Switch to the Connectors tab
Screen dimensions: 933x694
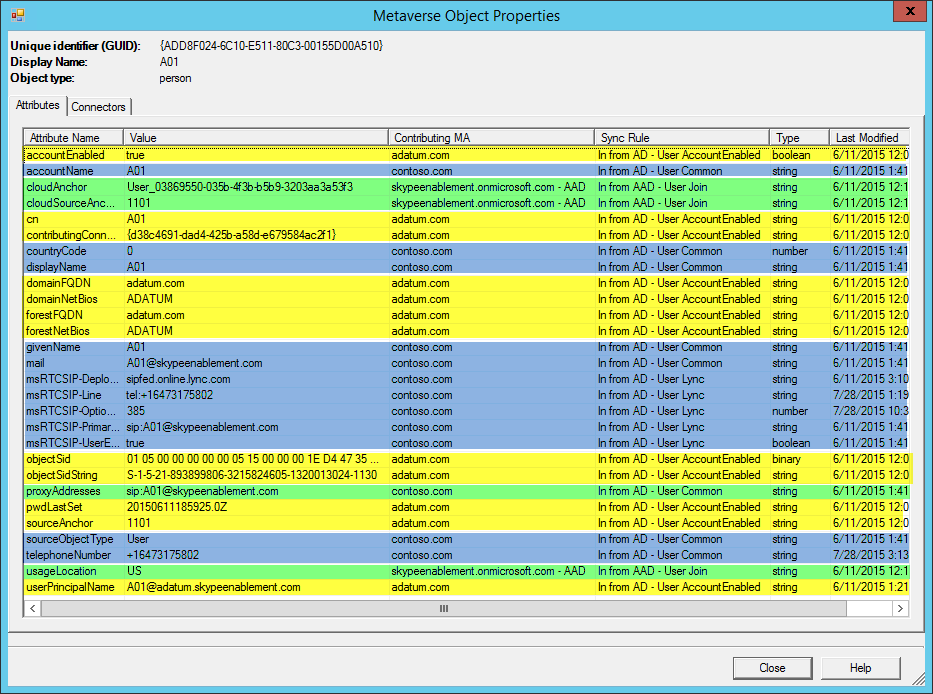pyautogui.click(x=99, y=107)
